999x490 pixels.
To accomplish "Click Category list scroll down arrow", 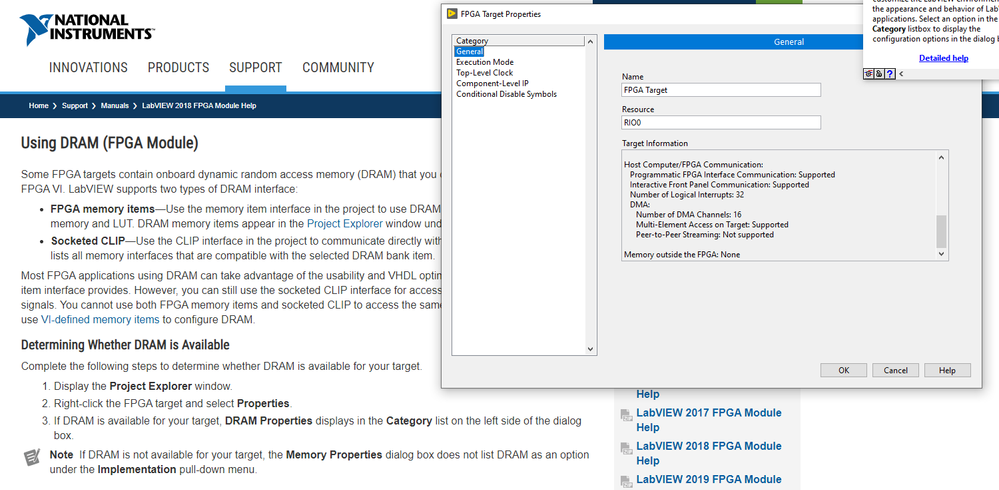I will (x=590, y=349).
